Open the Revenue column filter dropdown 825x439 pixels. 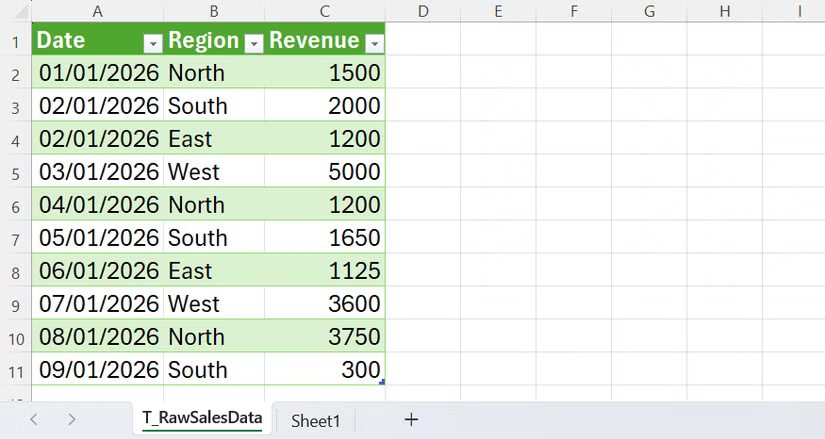(x=375, y=44)
